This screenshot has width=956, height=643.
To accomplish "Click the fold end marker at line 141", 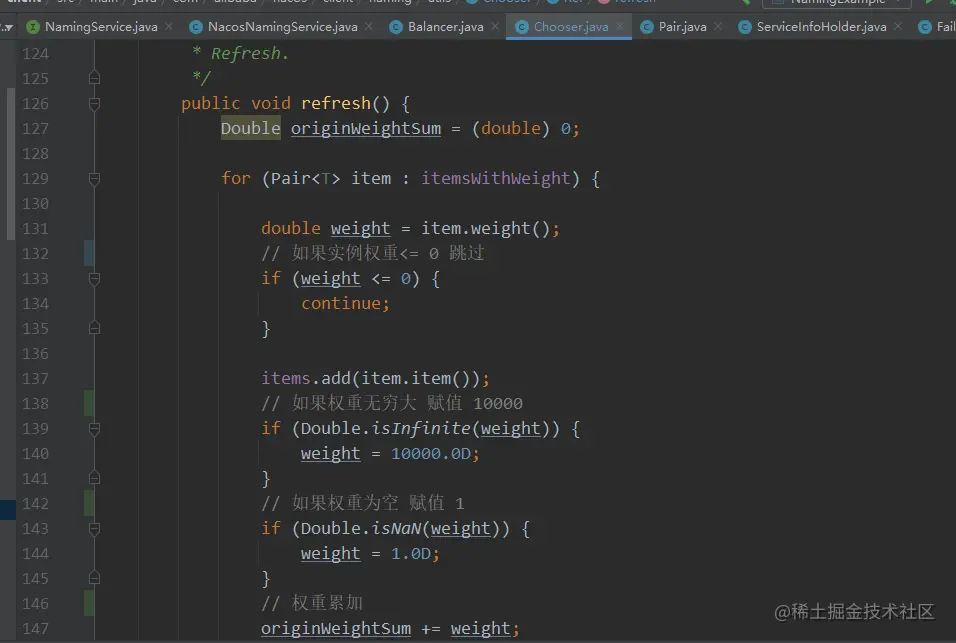I will (x=94, y=478).
